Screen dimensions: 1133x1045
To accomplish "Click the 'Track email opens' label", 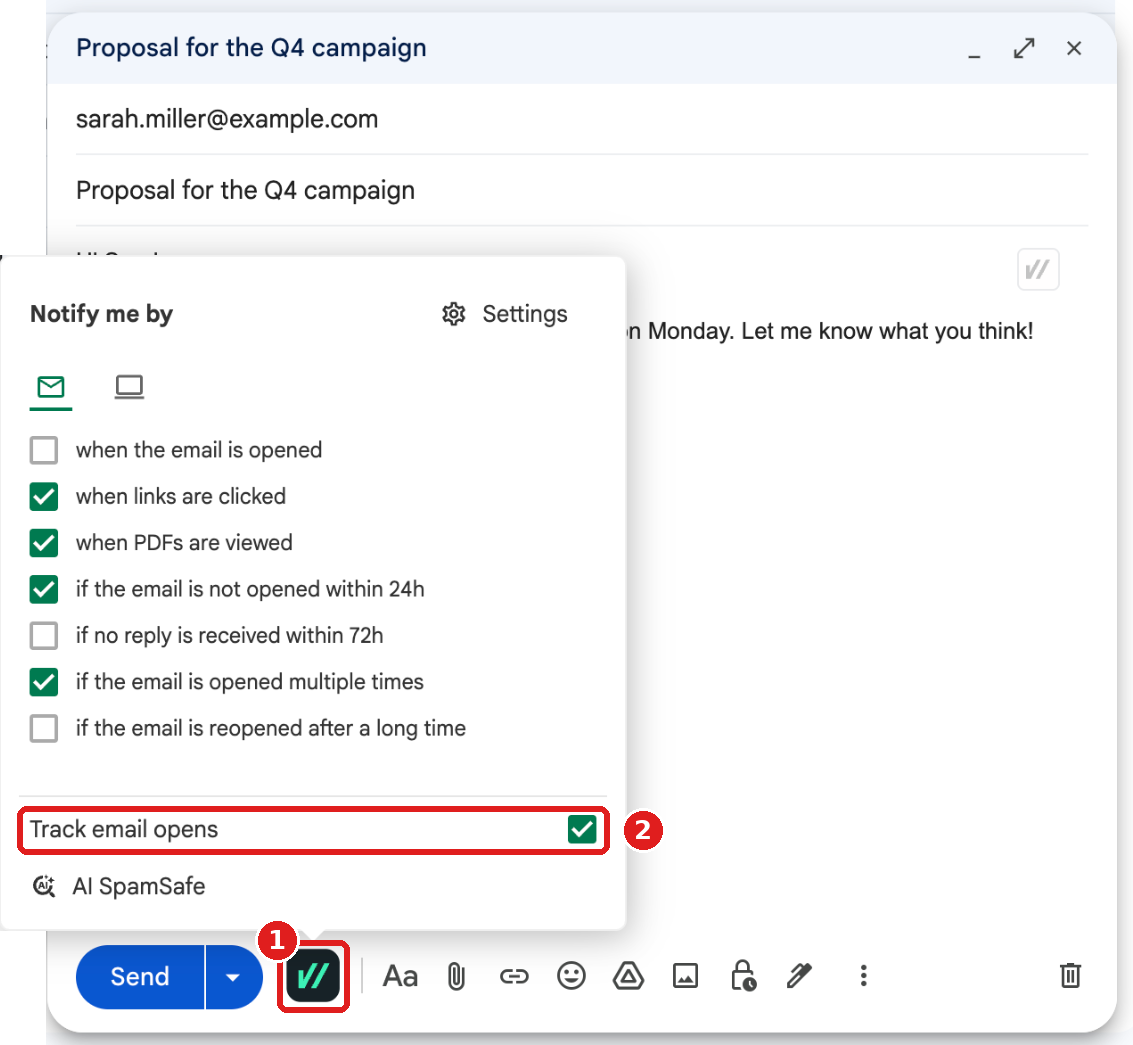I will [x=124, y=830].
